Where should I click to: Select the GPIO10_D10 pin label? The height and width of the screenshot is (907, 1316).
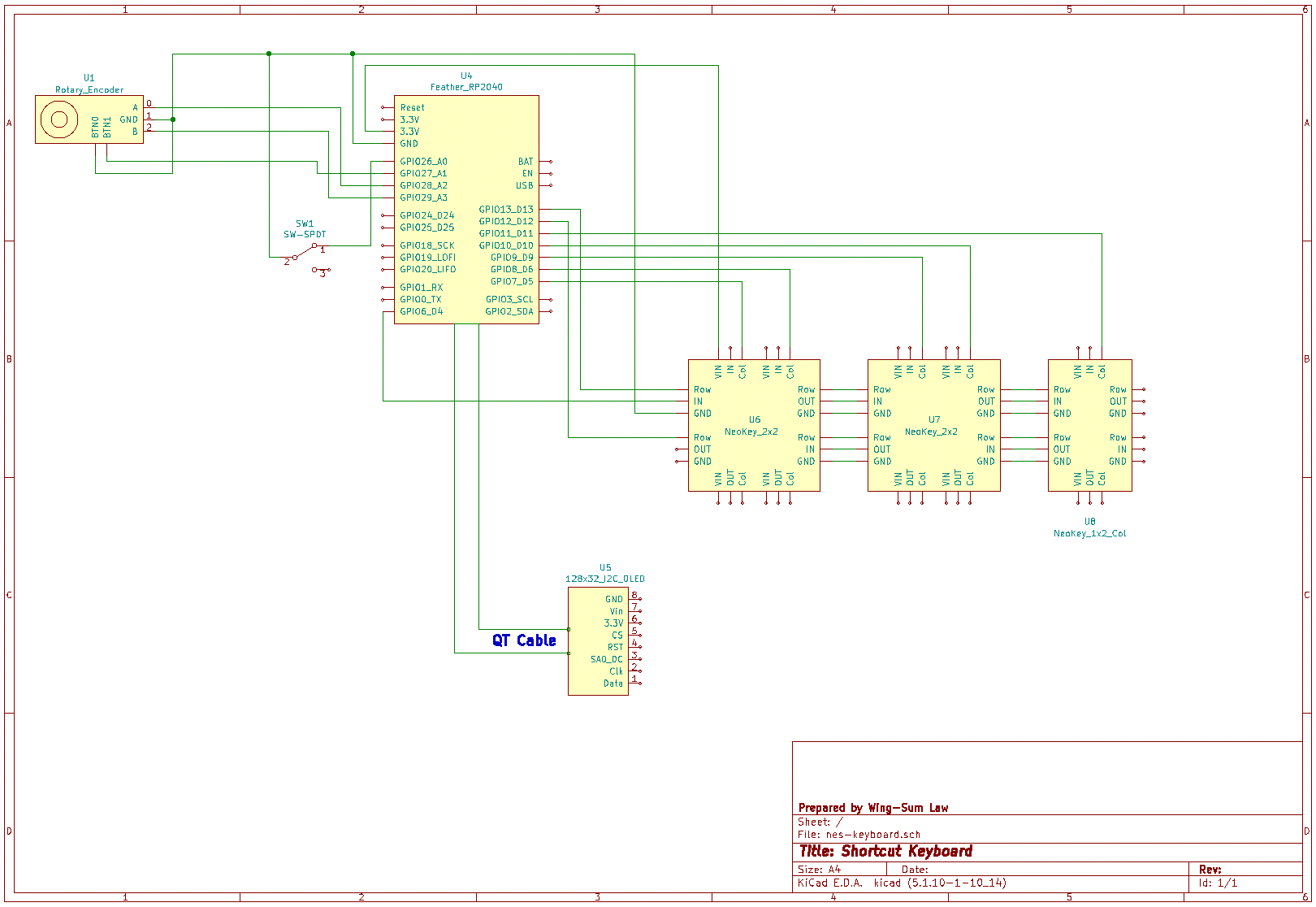point(506,245)
